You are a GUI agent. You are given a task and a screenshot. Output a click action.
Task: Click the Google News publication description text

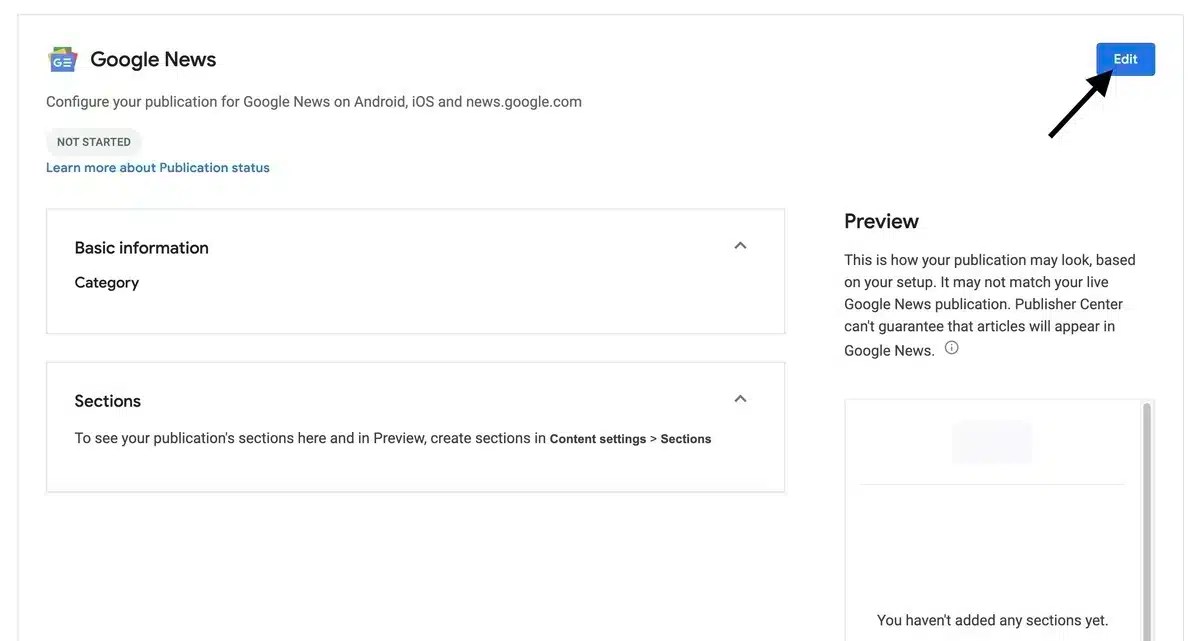click(x=313, y=100)
